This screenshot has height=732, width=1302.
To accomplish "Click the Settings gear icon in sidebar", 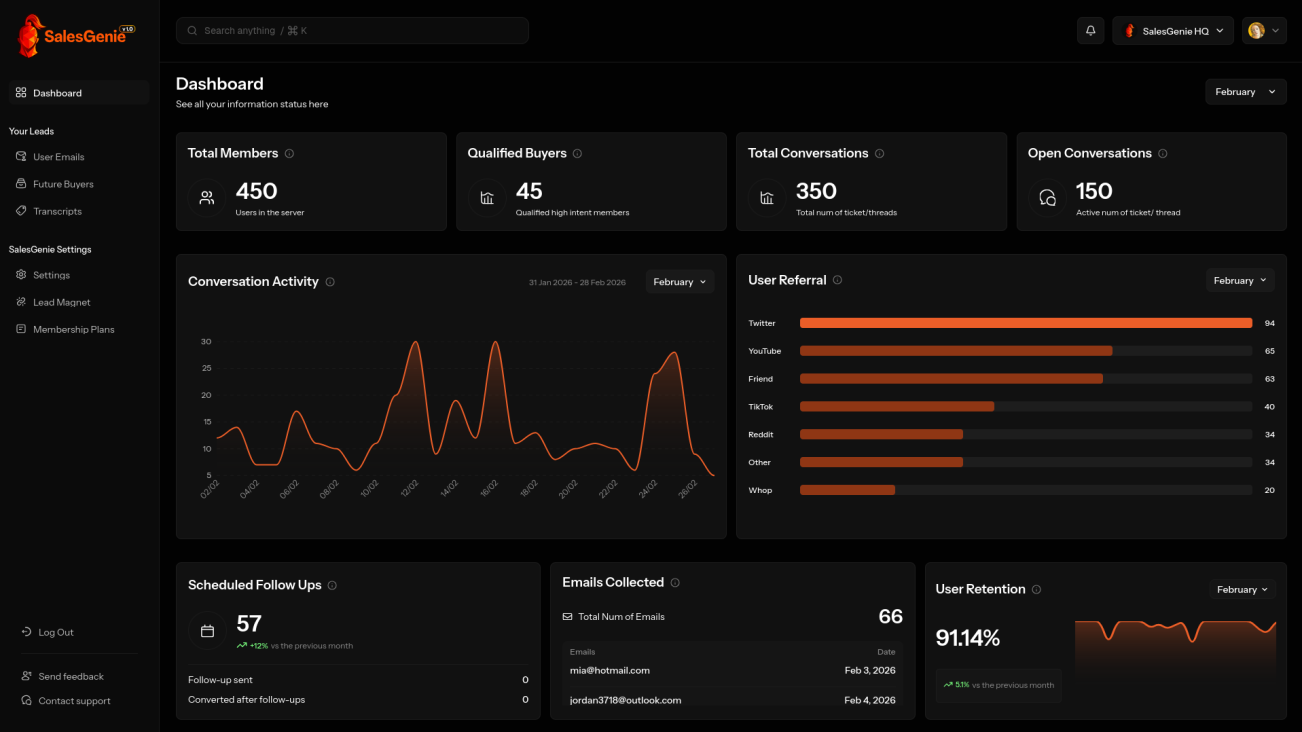I will tap(22, 274).
